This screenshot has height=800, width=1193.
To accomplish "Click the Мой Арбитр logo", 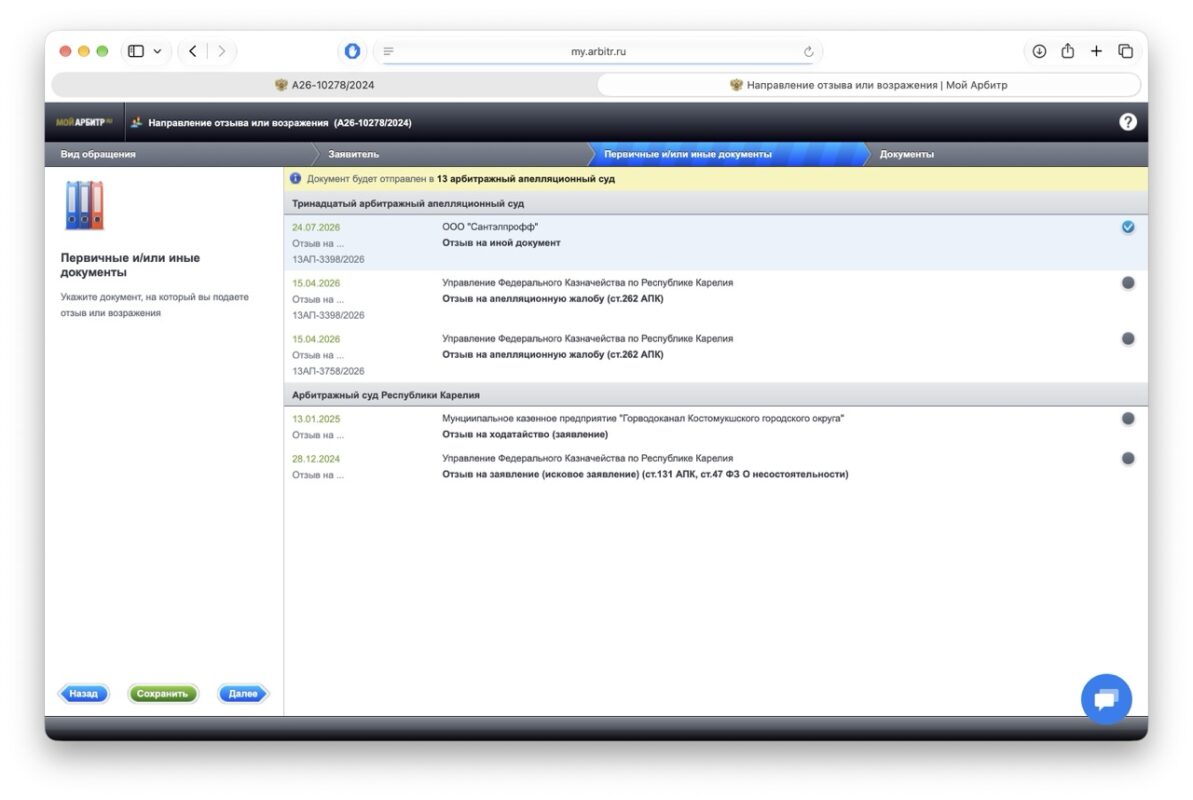I will click(84, 123).
